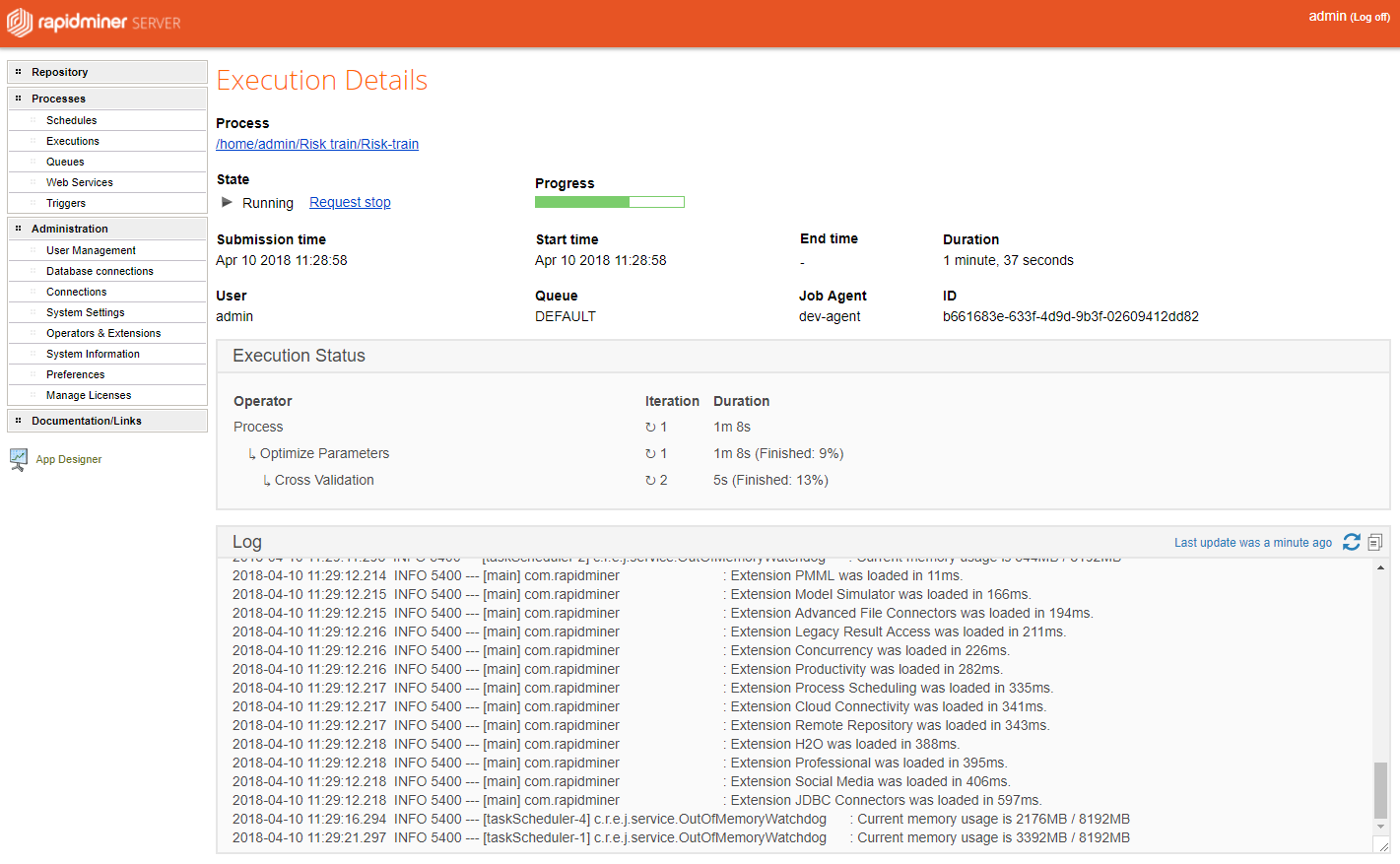Collapse the Administration section

[107, 229]
